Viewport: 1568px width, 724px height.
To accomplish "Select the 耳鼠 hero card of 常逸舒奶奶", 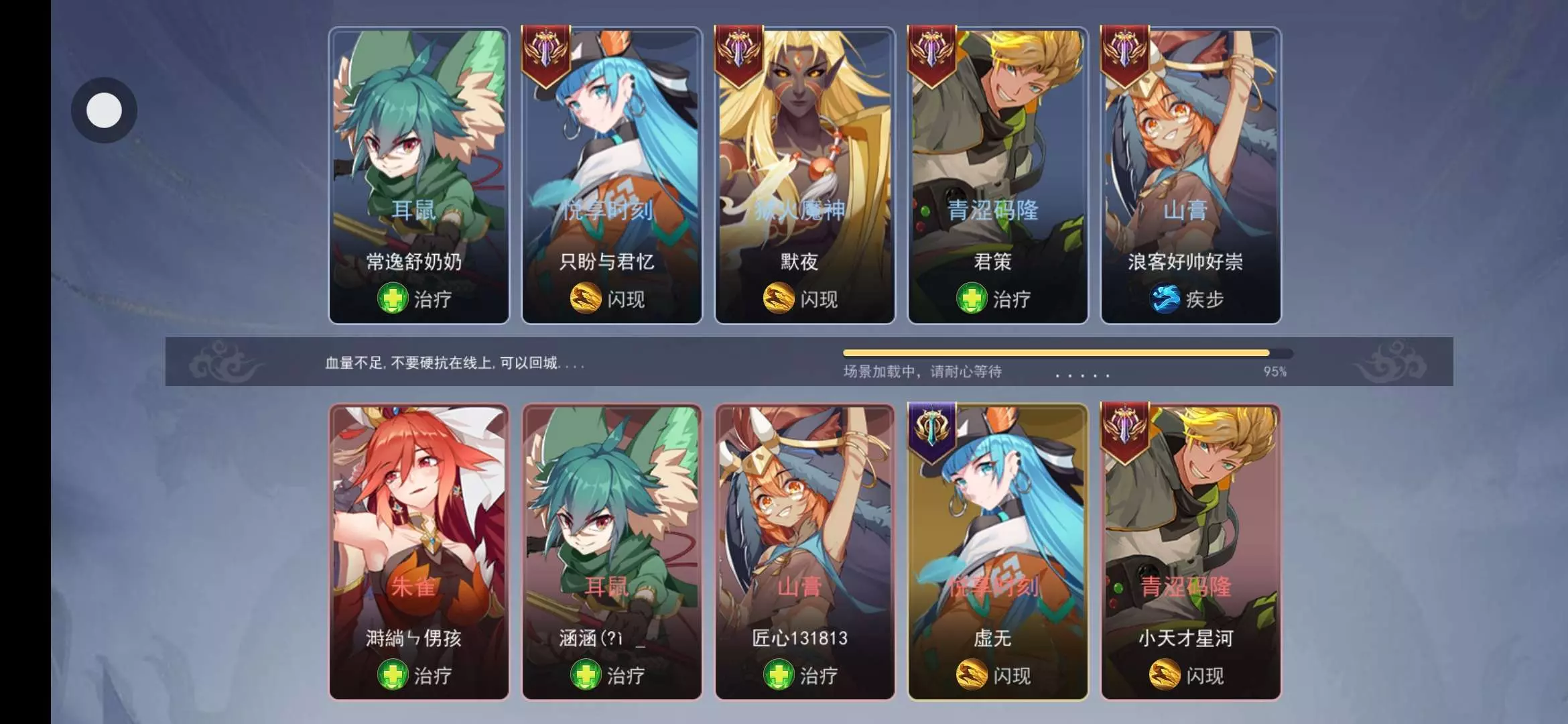I will 419,176.
